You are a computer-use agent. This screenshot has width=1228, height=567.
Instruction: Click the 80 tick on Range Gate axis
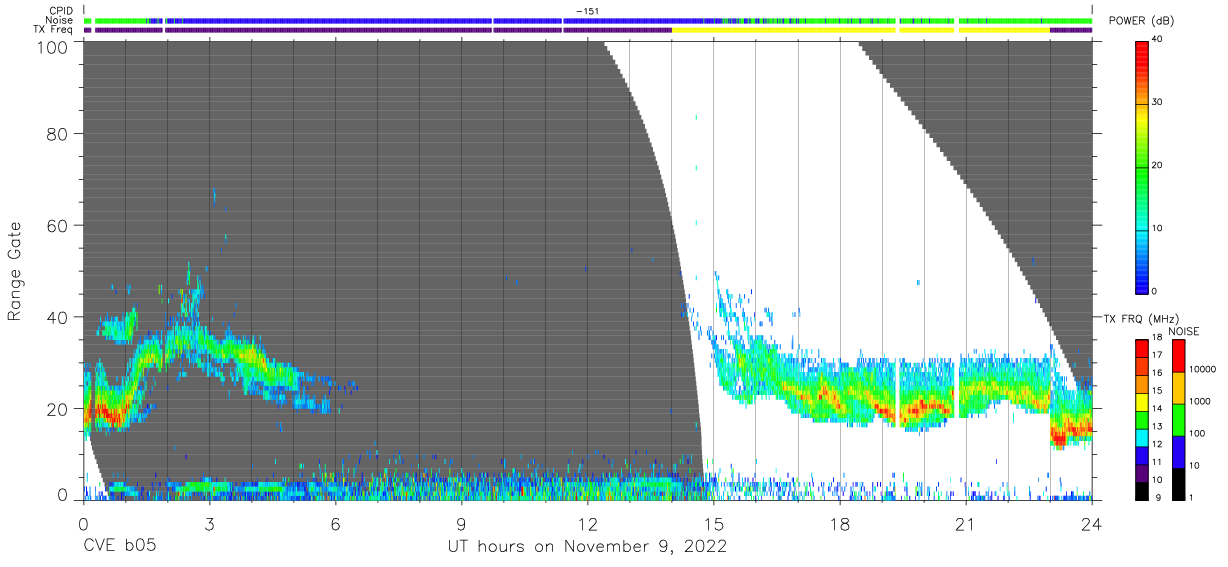[57, 134]
